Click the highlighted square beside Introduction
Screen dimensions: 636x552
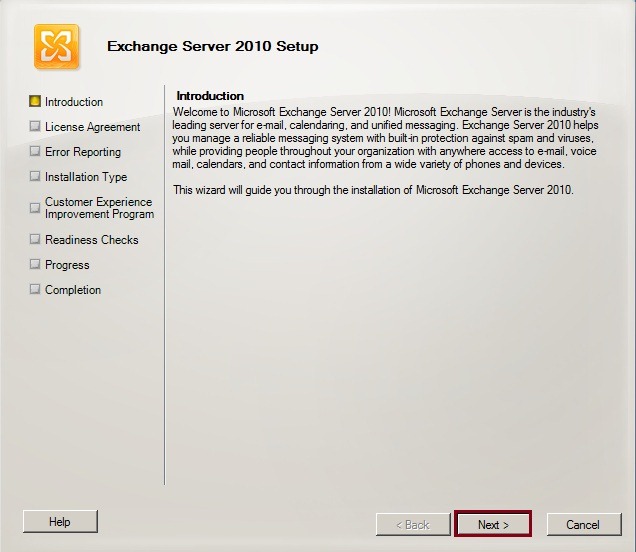(35, 101)
